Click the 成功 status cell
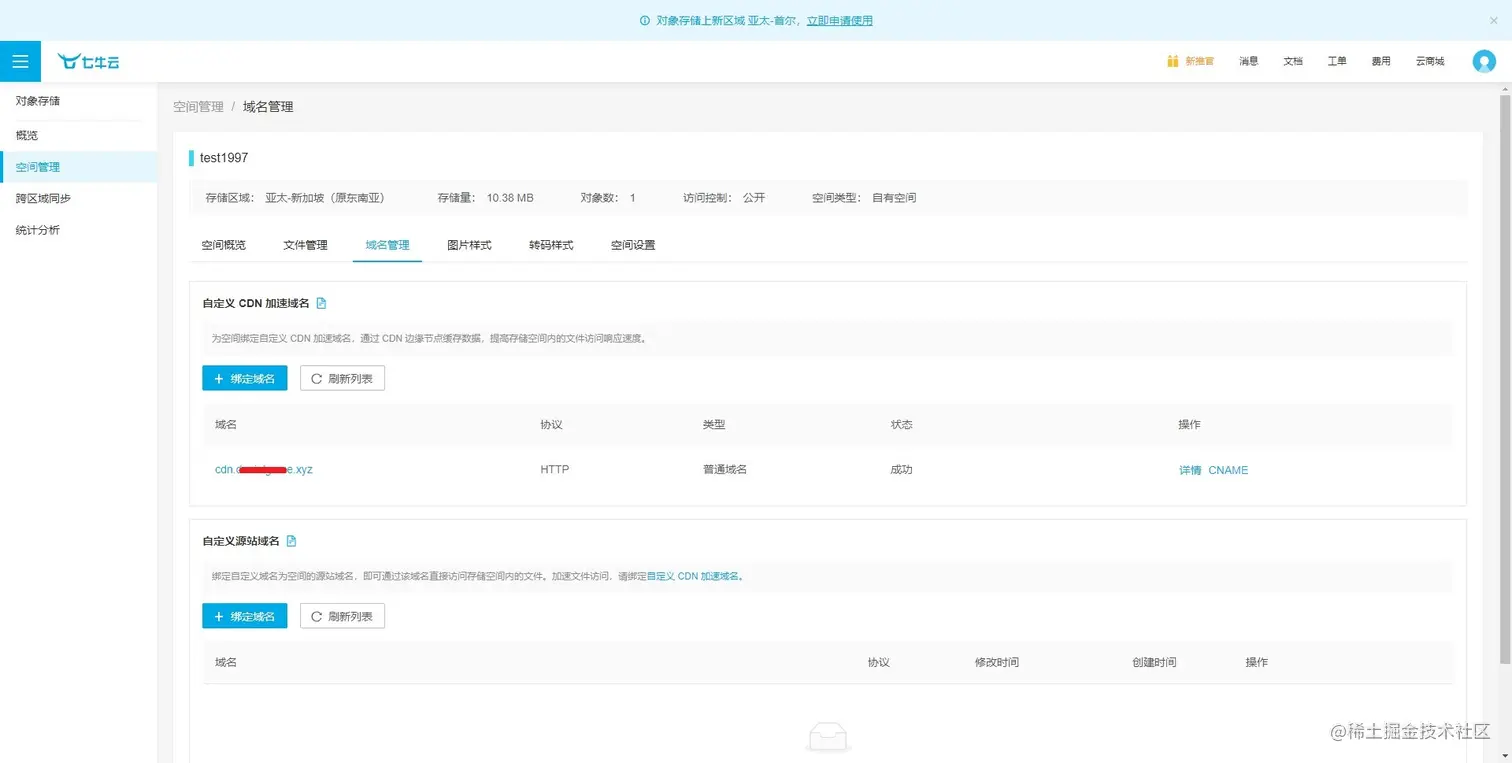 [x=901, y=469]
